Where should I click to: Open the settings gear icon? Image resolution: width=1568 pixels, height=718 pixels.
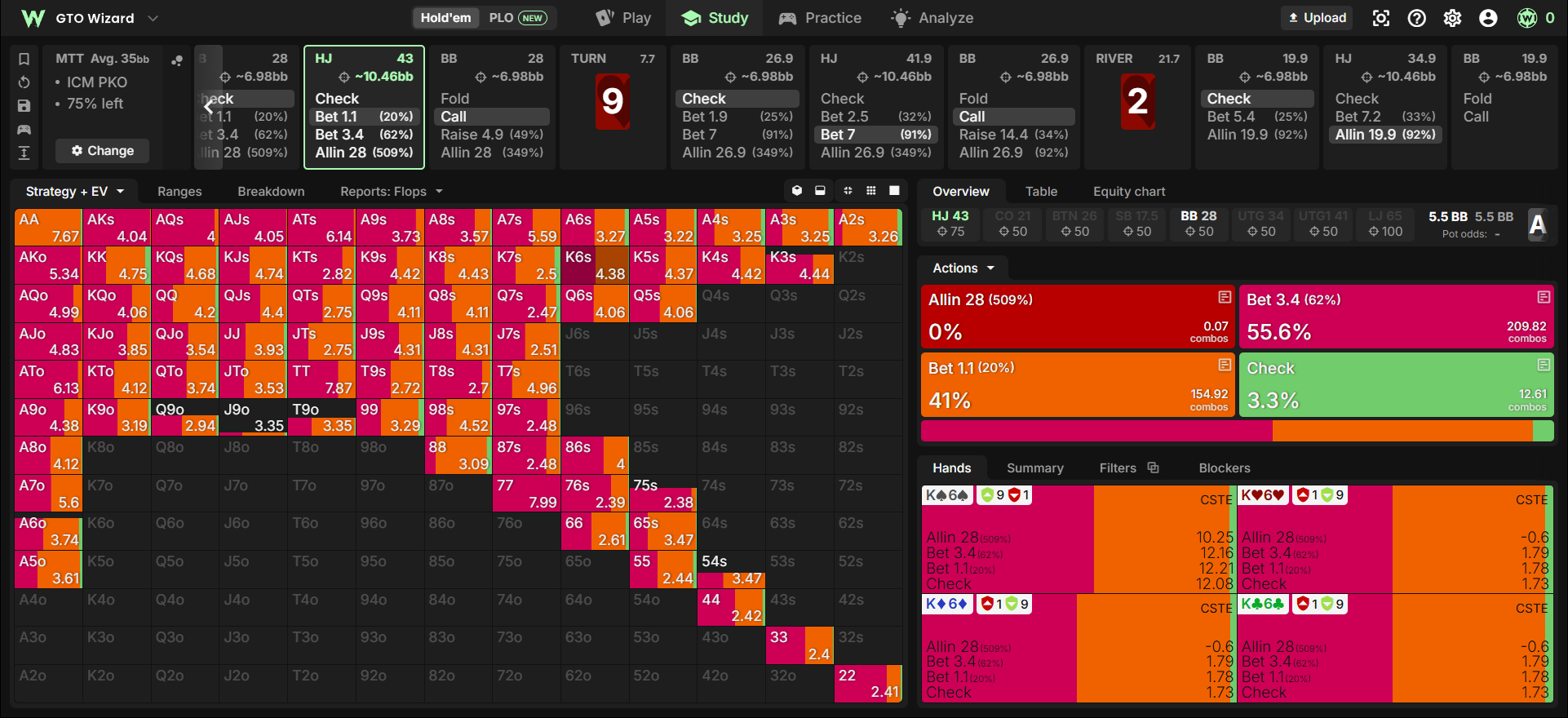[1452, 18]
